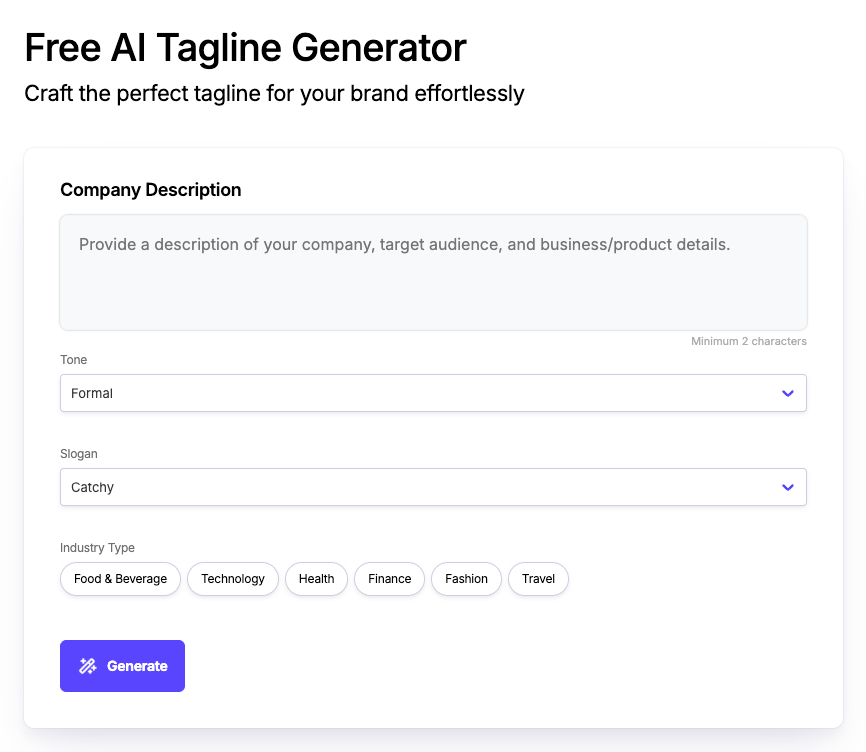The width and height of the screenshot is (866, 752).
Task: Open the Slogan dropdown showing Catchy
Action: coord(433,487)
